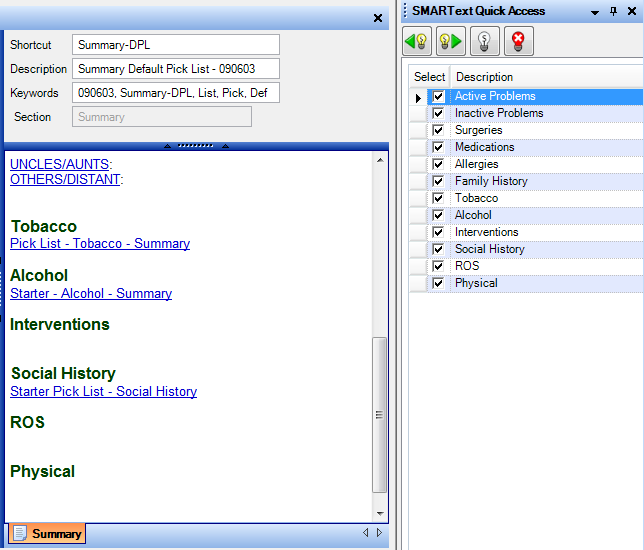Toggle the Allergies checkbox
Image resolution: width=644 pixels, height=550 pixels.
click(438, 164)
